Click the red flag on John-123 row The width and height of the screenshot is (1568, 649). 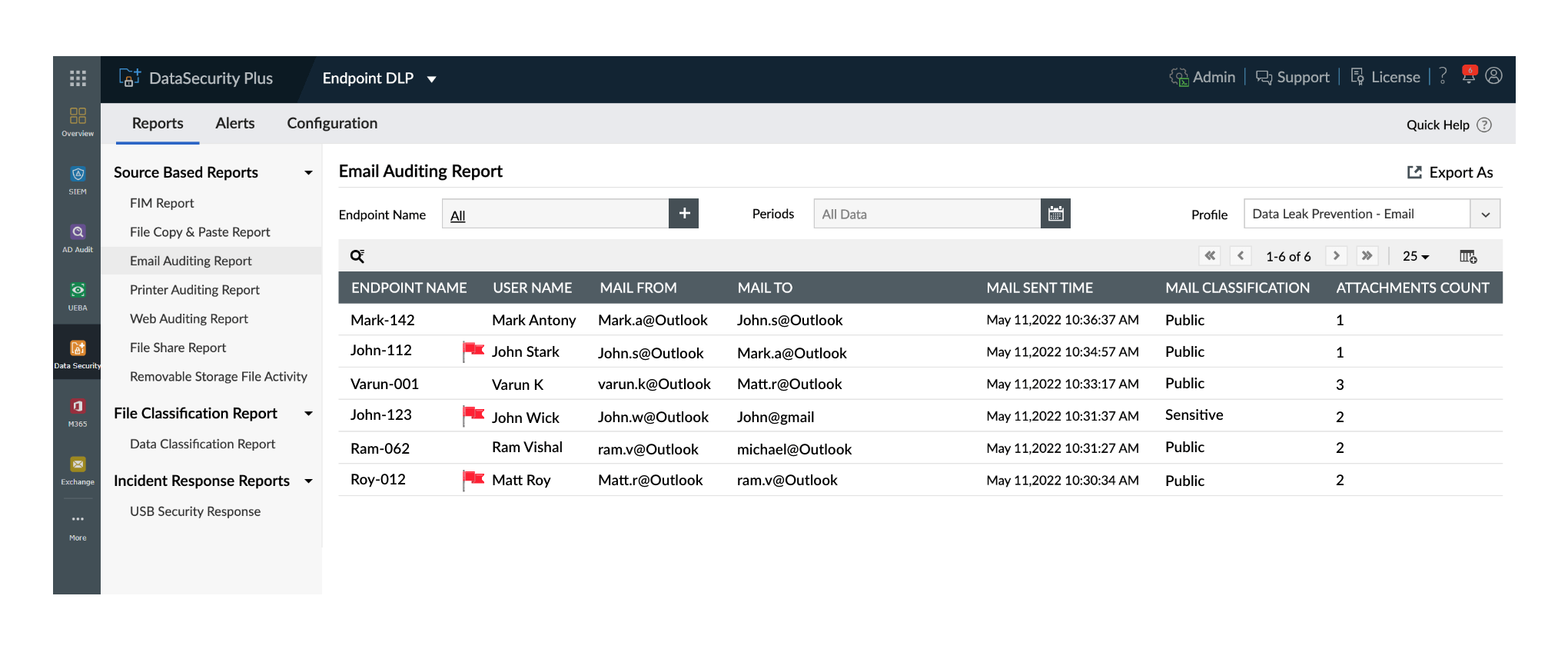[x=473, y=415]
